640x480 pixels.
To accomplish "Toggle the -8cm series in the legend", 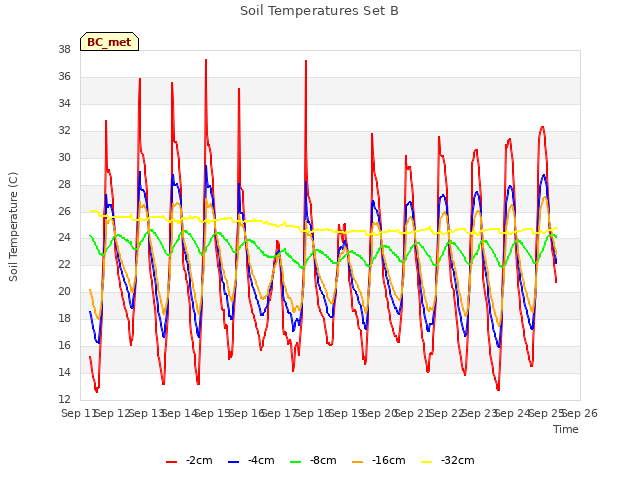I will [313, 461].
